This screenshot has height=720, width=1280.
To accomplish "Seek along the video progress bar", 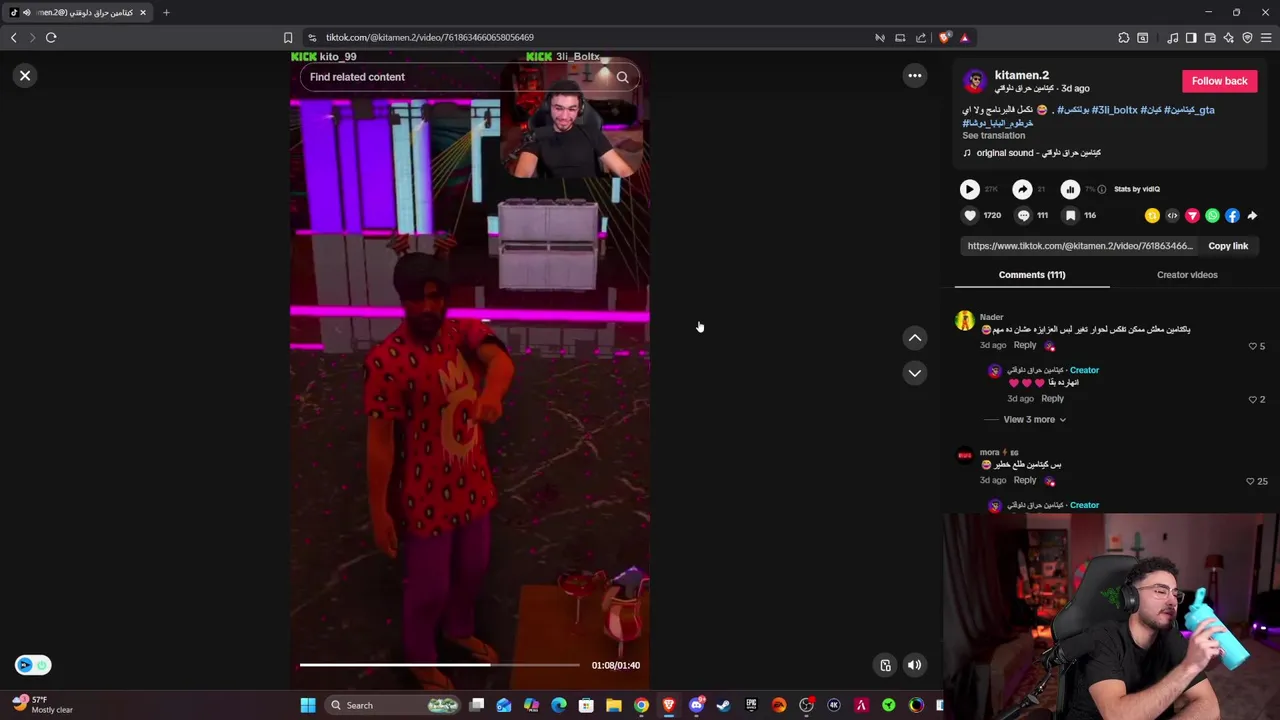I will [x=439, y=665].
